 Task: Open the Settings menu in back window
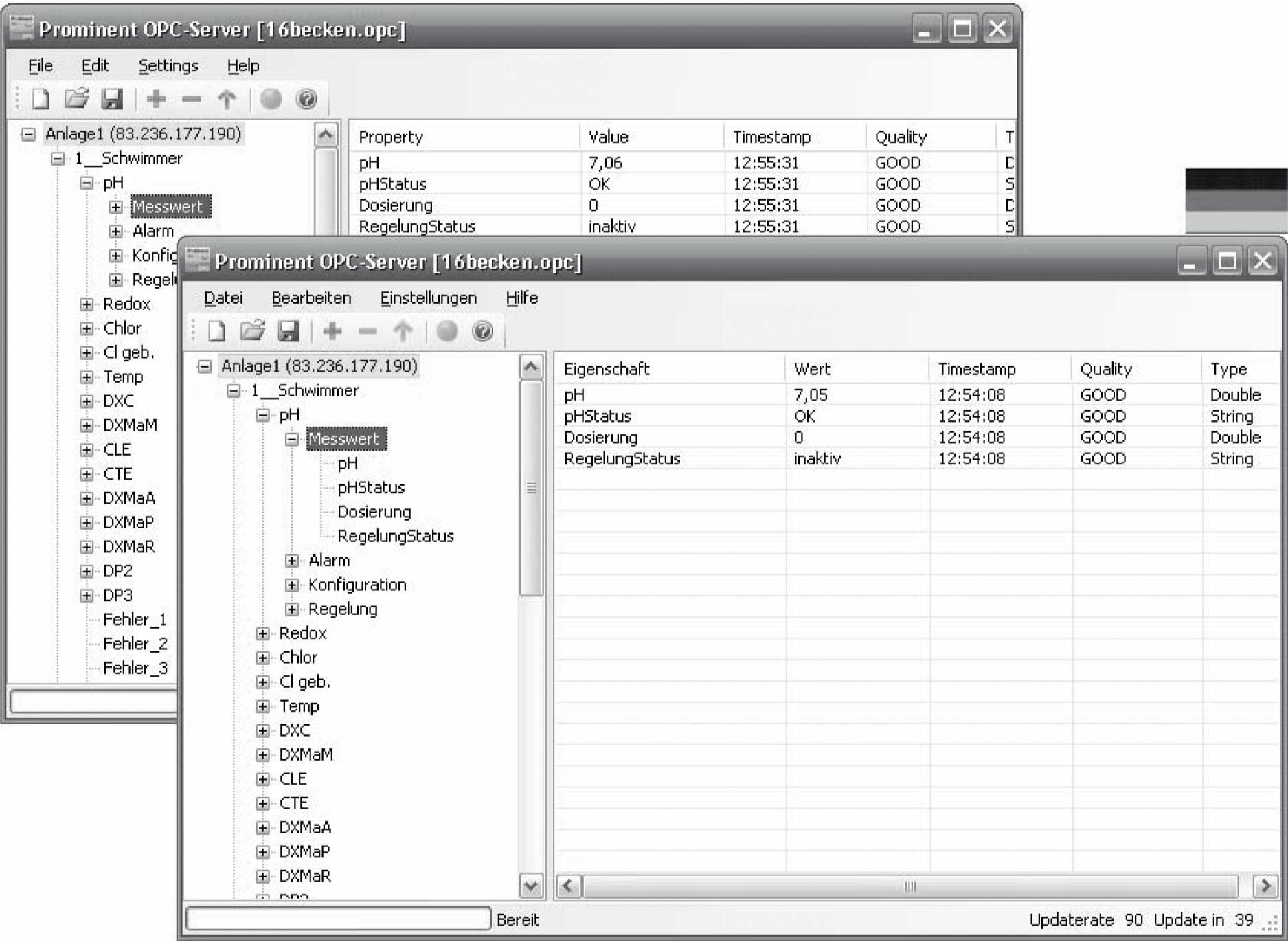point(168,65)
